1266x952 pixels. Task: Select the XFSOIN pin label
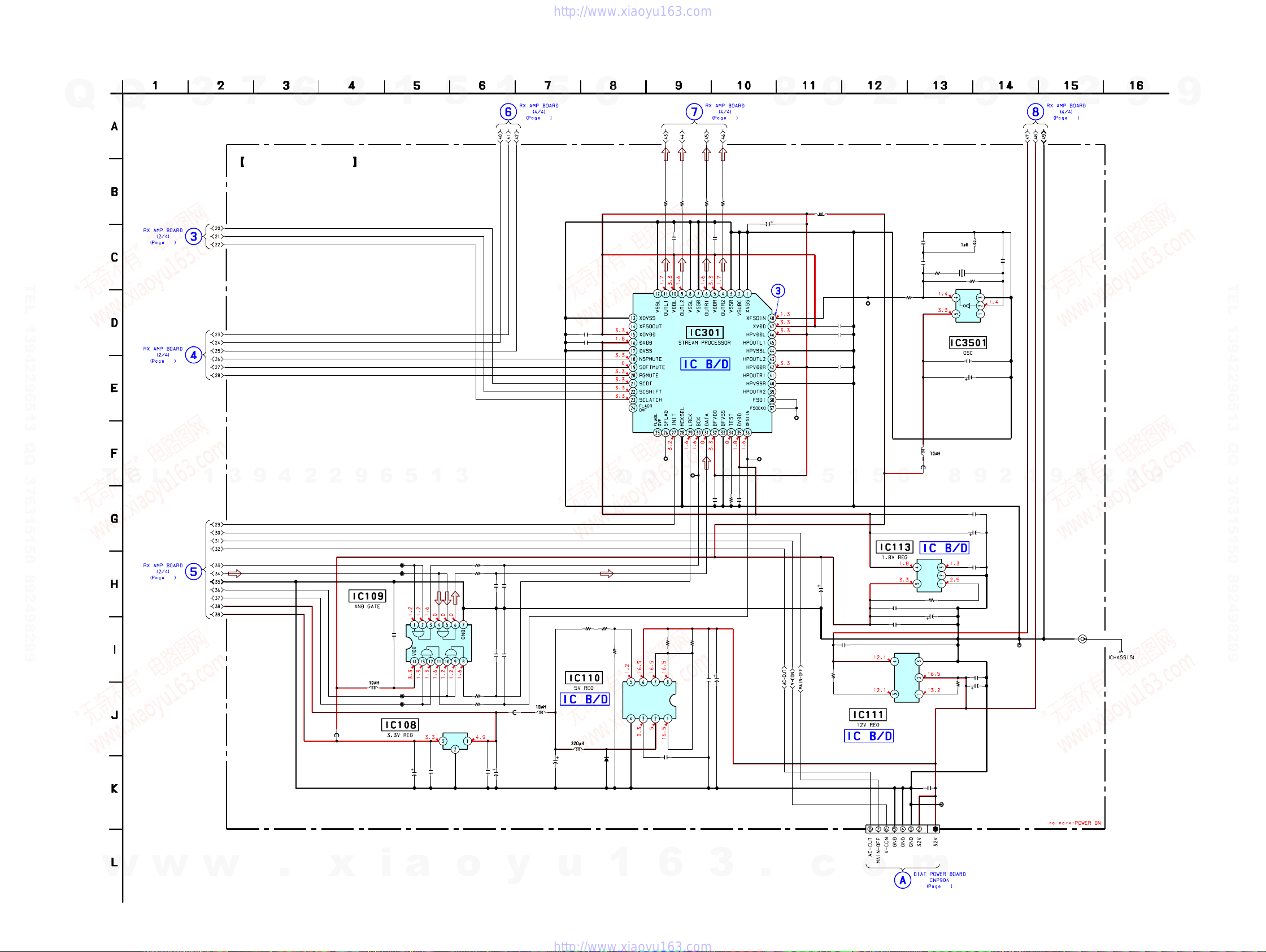(x=755, y=318)
